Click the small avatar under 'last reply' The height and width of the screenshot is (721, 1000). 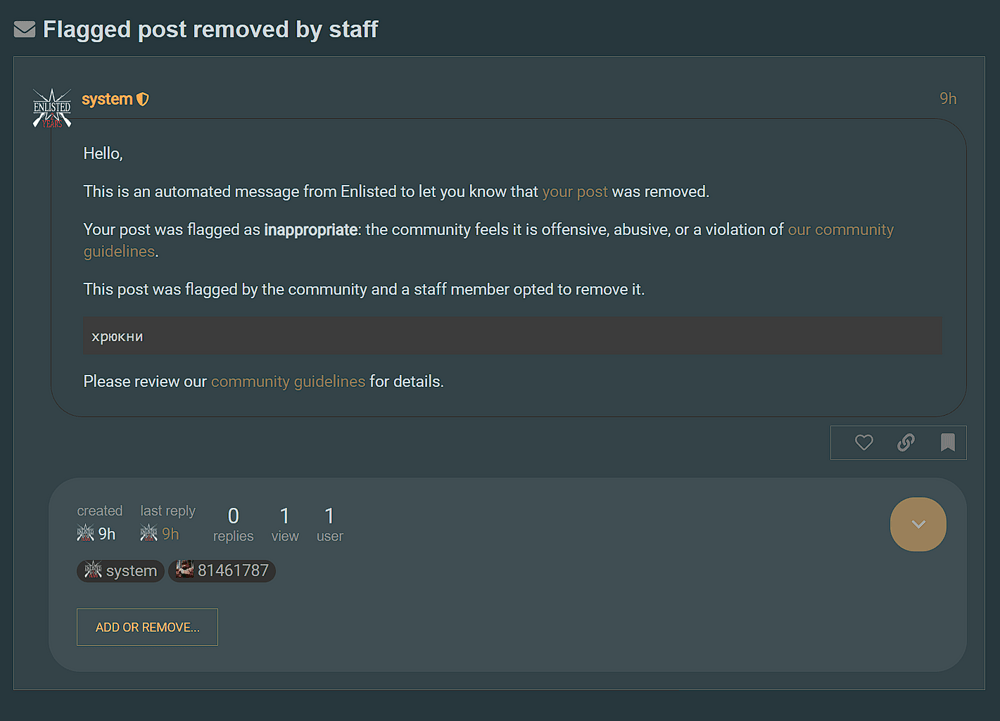click(x=149, y=534)
